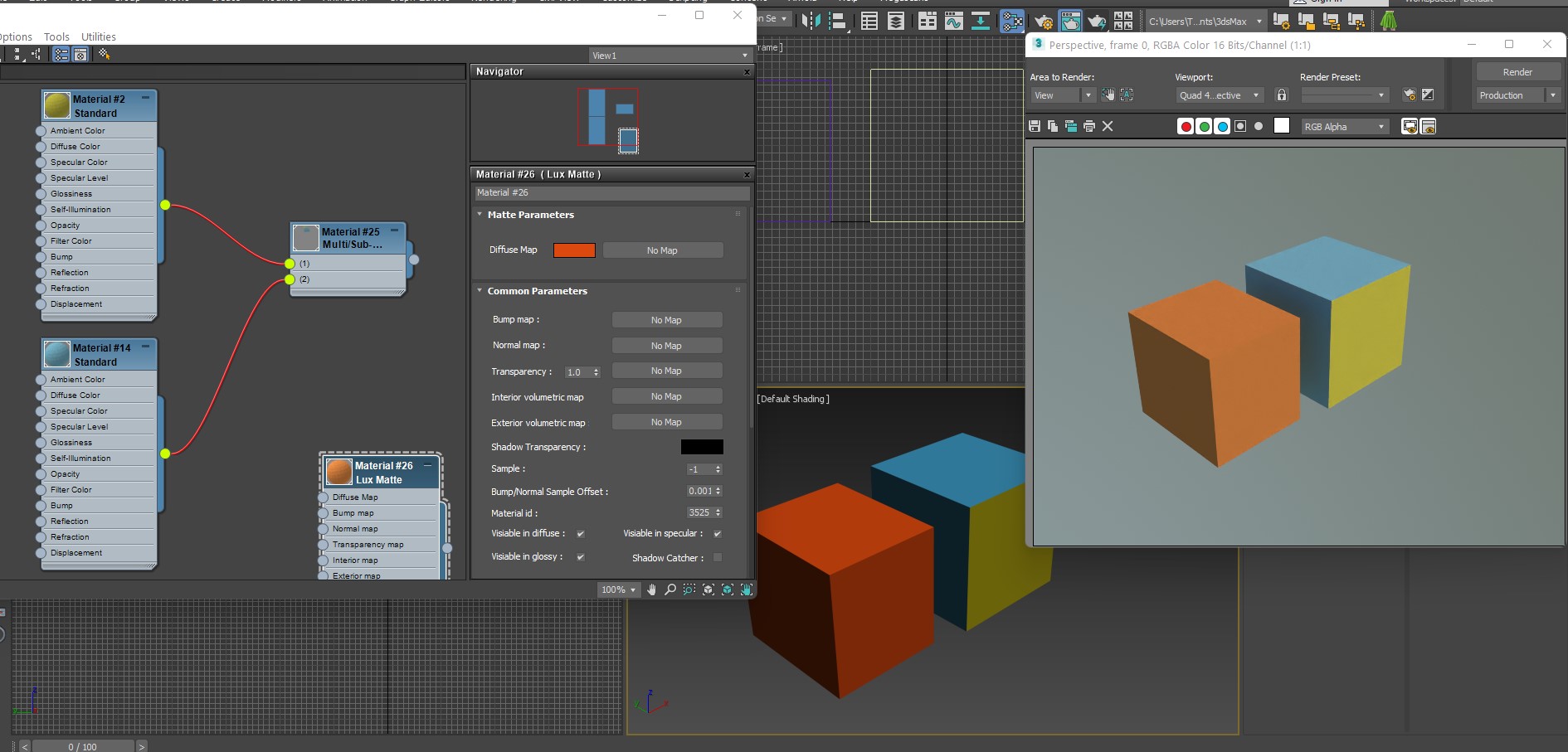This screenshot has height=752, width=1568.
Task: Select the Pan hand tool in material editor
Action: [652, 589]
